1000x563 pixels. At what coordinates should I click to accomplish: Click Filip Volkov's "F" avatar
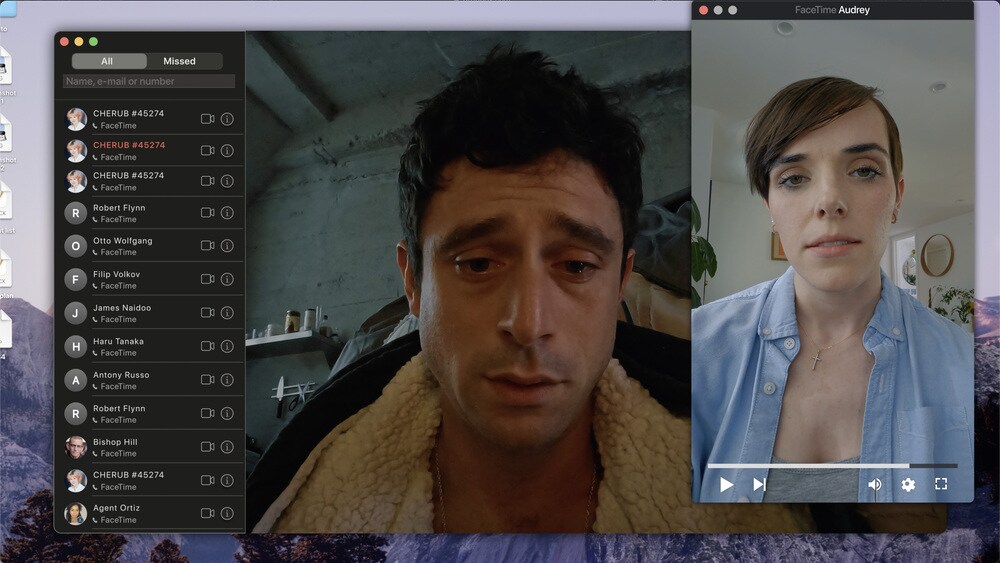click(75, 279)
